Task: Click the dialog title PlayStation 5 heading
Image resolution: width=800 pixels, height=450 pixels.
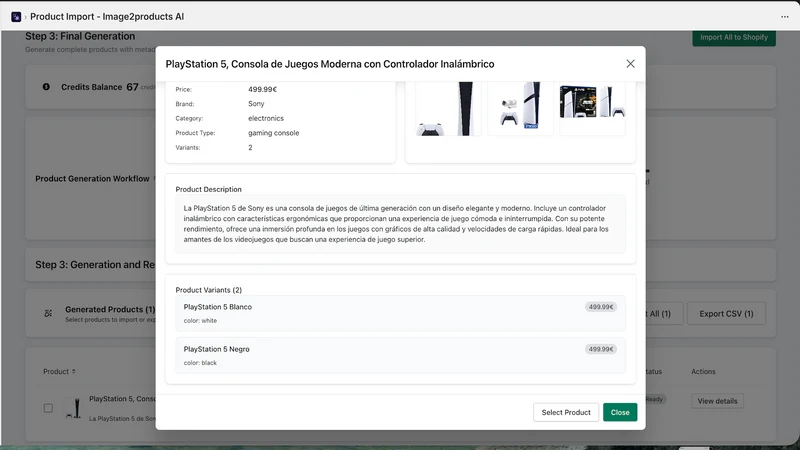Action: (330, 64)
